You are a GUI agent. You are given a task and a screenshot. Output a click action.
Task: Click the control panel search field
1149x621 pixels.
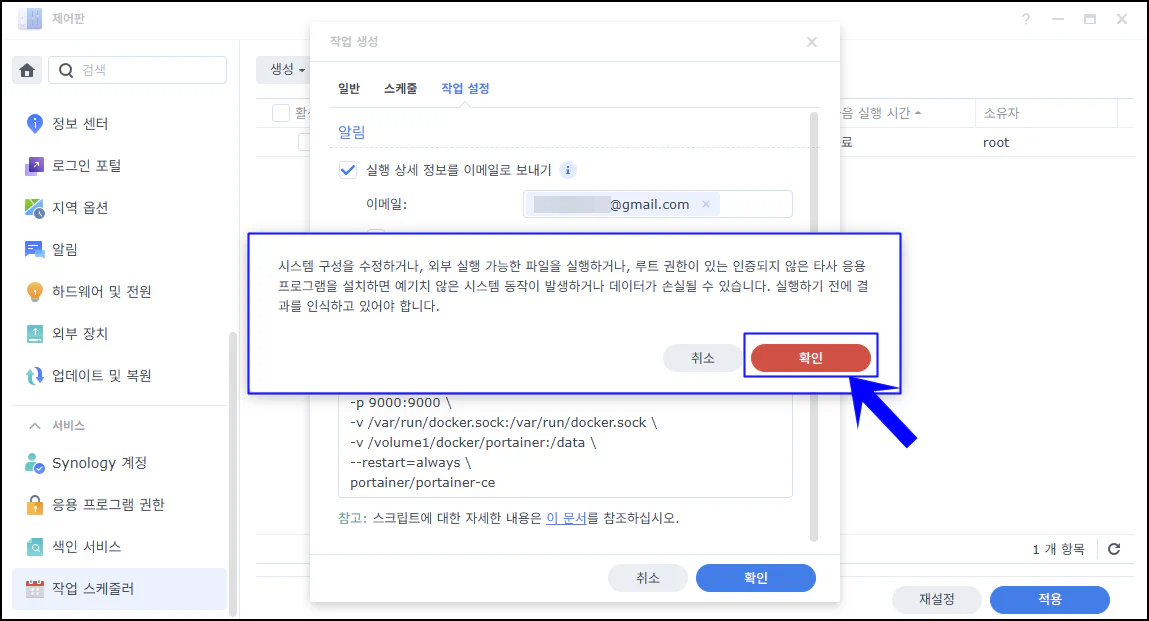click(138, 70)
